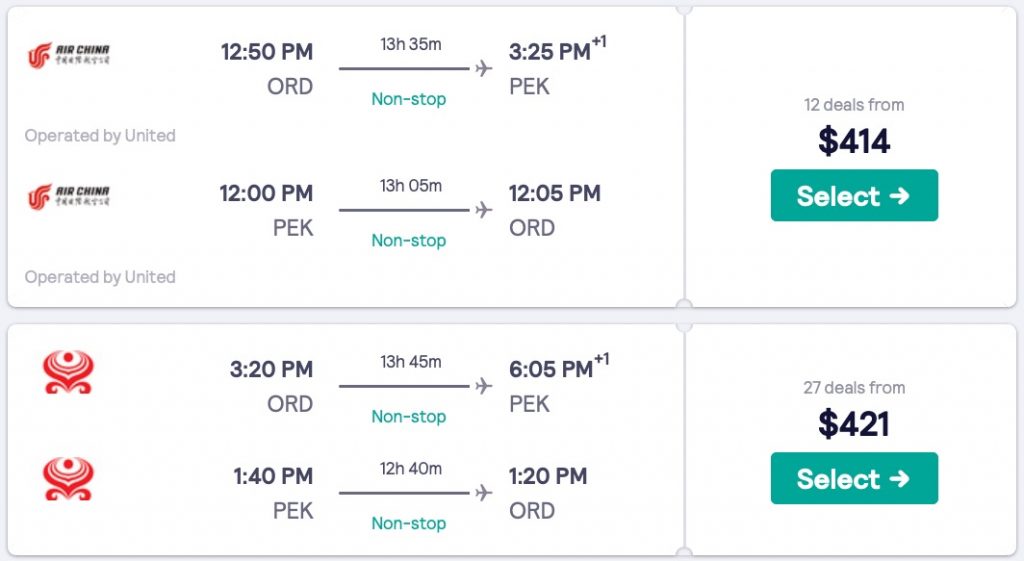
Task: Click the airplane icon on 12h 40m flight
Action: coord(484,493)
